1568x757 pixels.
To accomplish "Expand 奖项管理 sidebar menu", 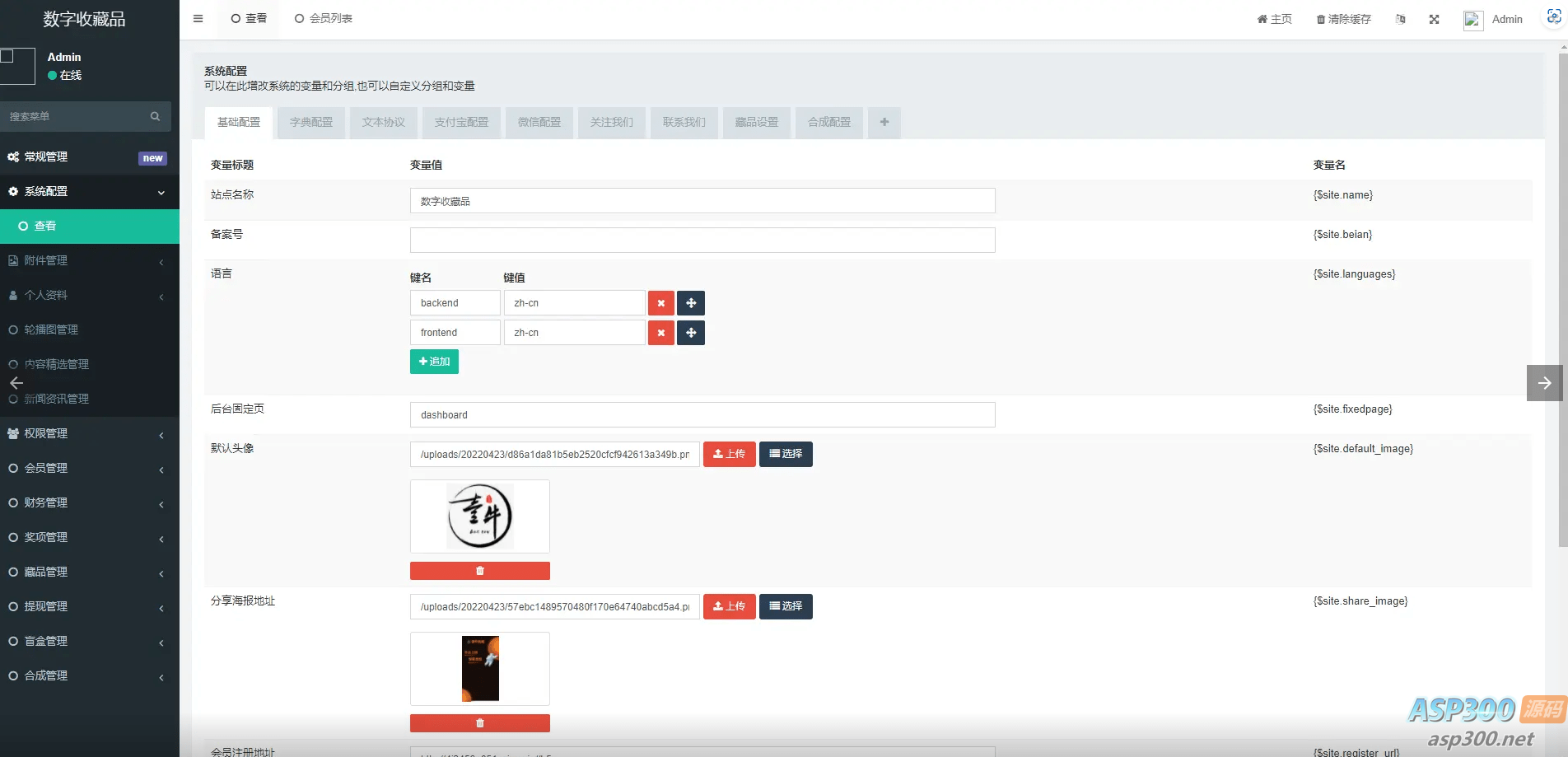I will coord(90,537).
